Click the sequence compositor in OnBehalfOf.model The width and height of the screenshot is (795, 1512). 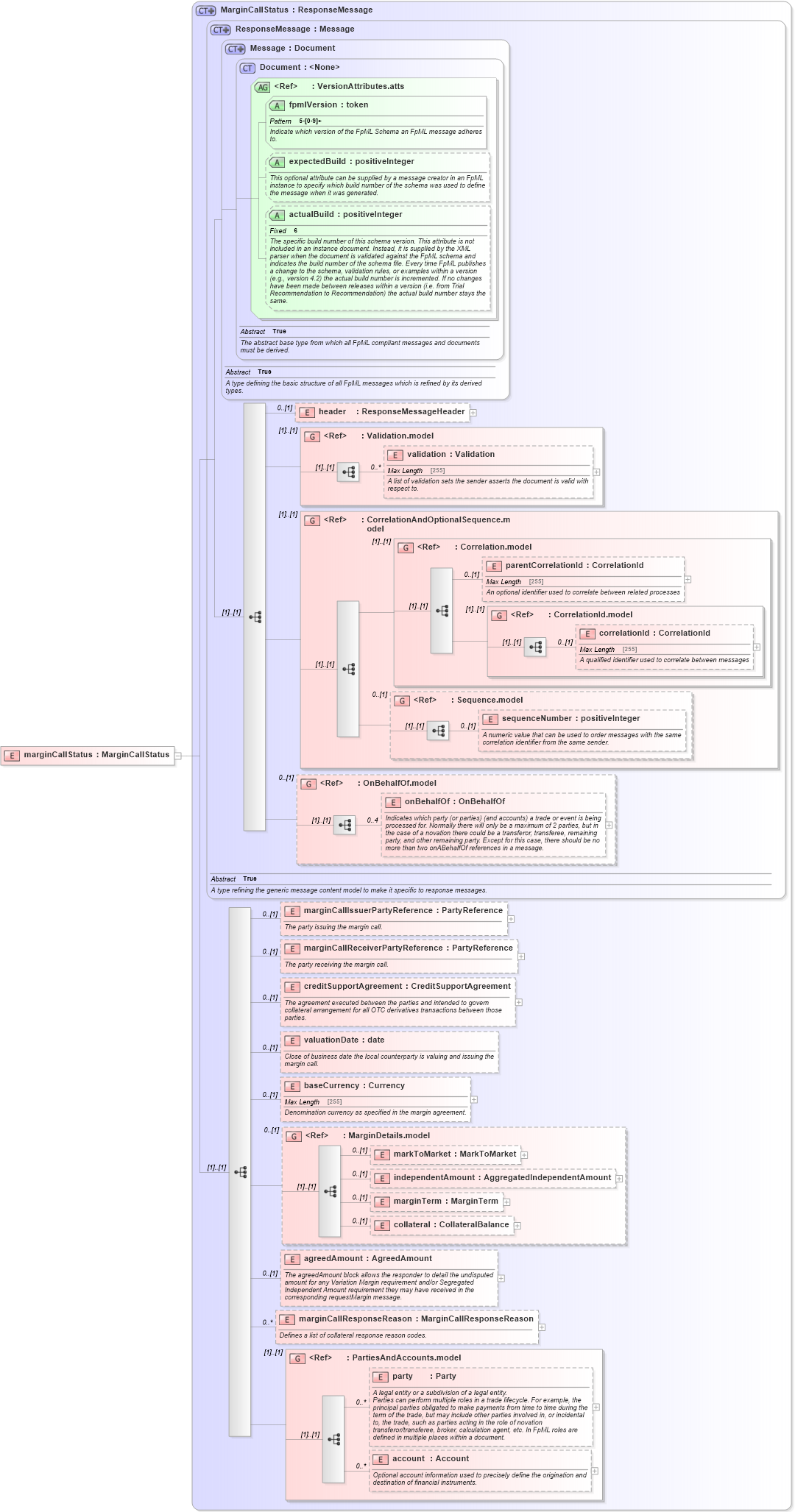click(x=344, y=826)
